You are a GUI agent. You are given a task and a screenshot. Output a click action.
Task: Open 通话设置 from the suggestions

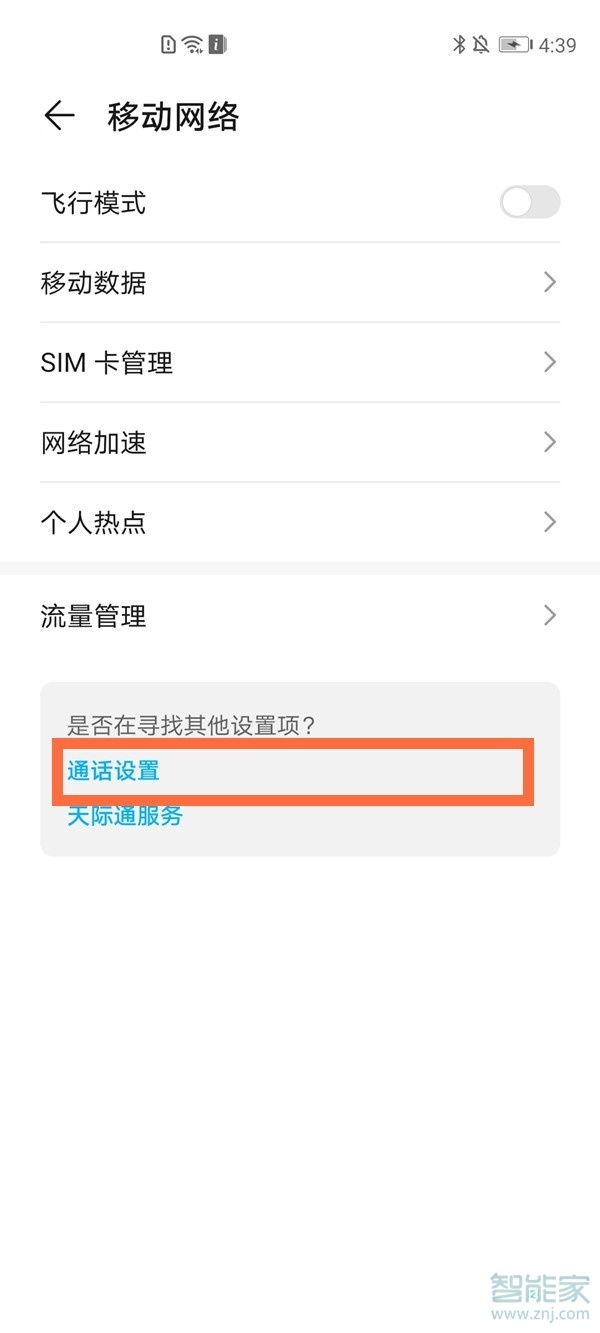[112, 771]
